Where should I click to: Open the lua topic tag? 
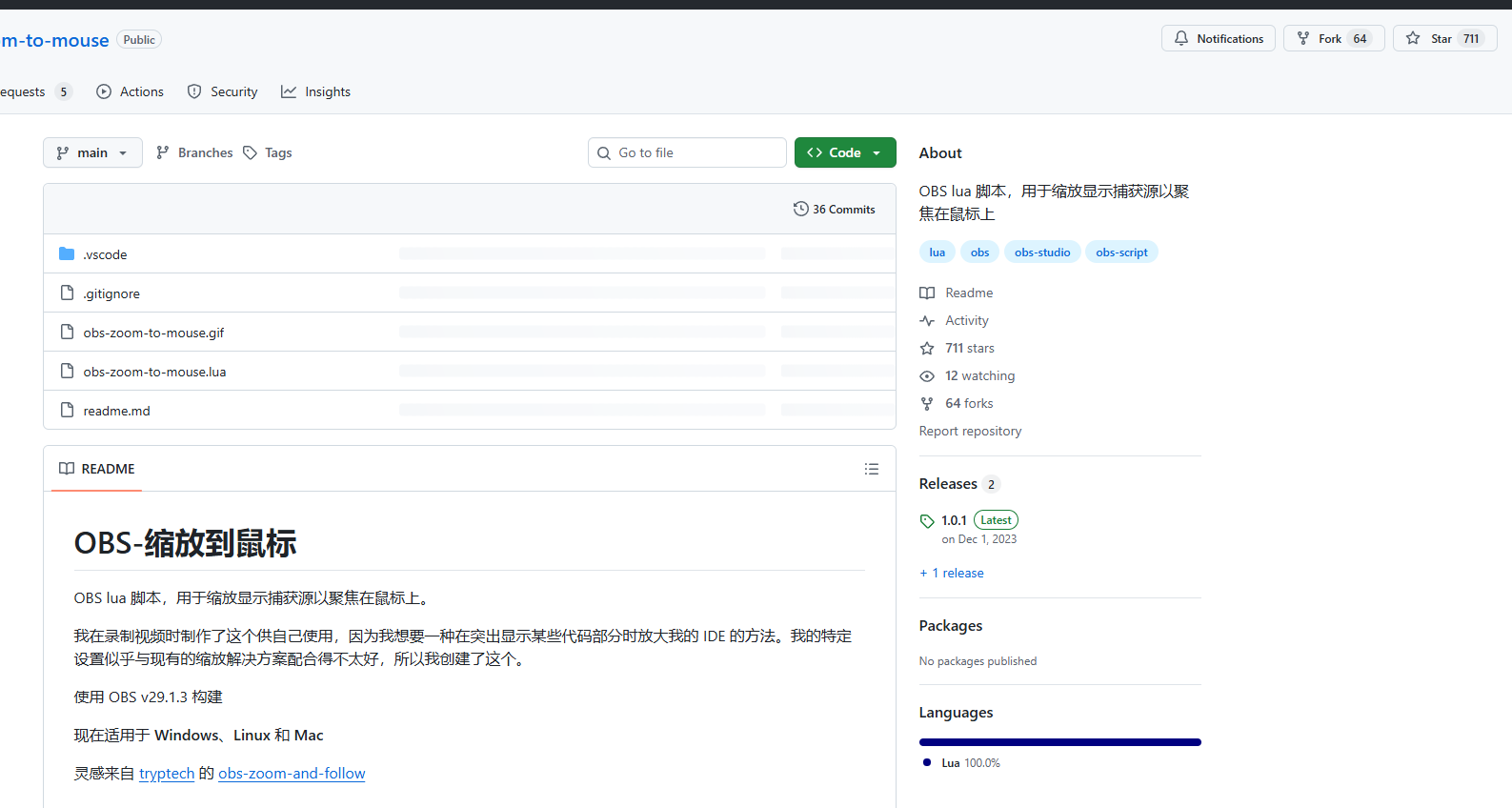pyautogui.click(x=937, y=252)
